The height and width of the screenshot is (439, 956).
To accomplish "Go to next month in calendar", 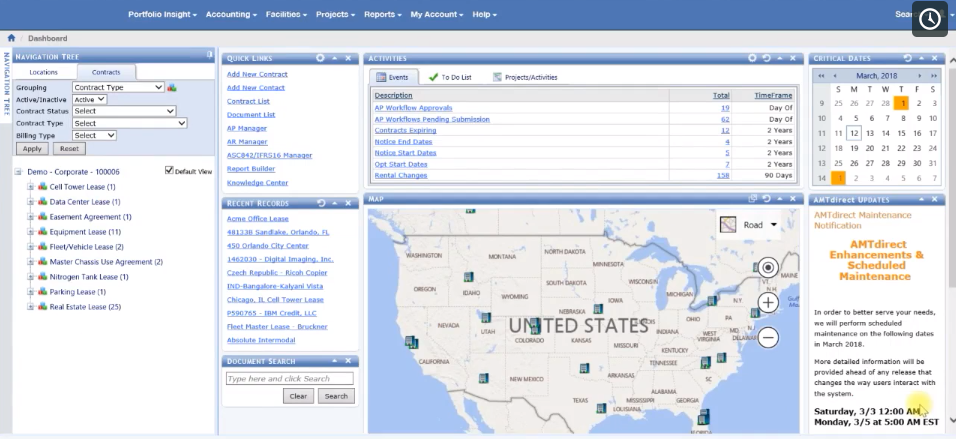I will point(919,76).
